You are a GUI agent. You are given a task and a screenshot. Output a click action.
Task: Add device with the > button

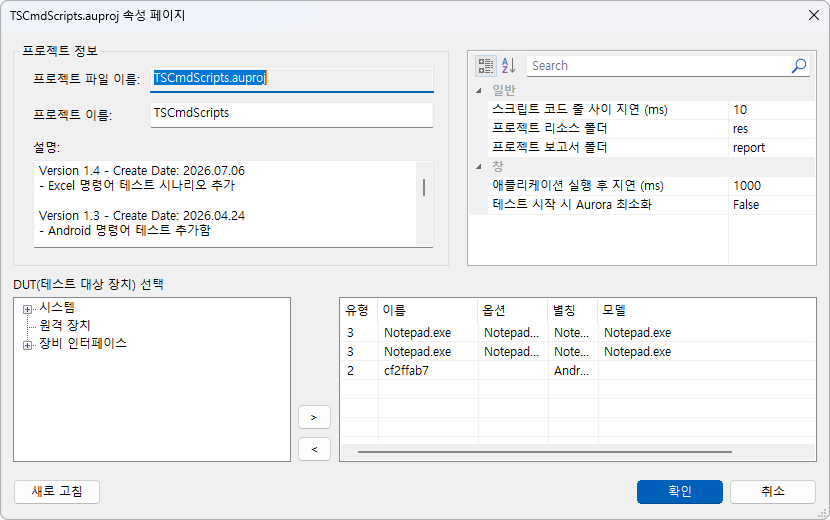[314, 417]
